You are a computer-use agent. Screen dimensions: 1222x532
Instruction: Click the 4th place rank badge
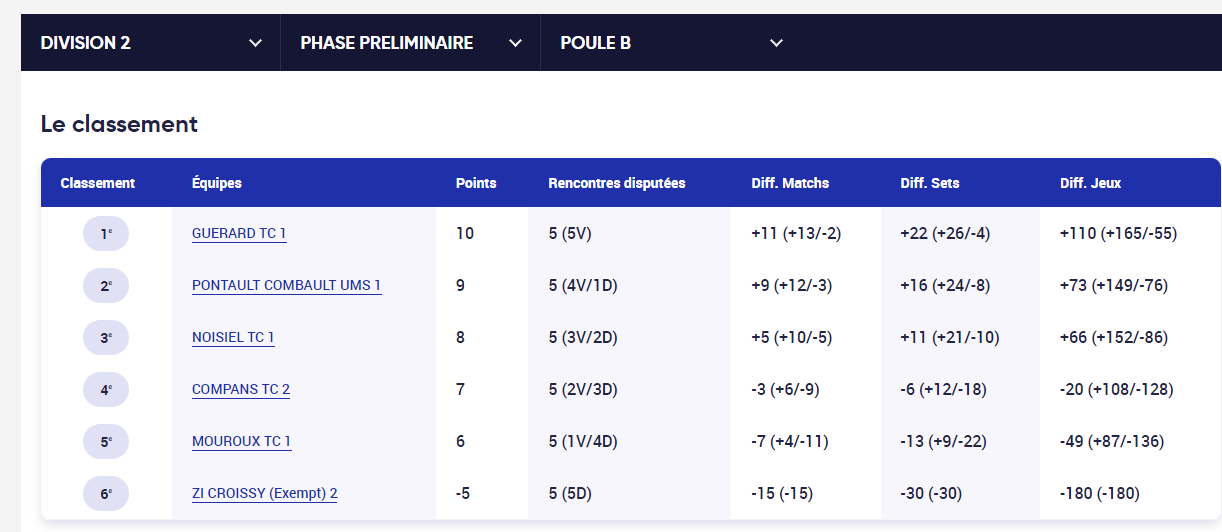106,390
